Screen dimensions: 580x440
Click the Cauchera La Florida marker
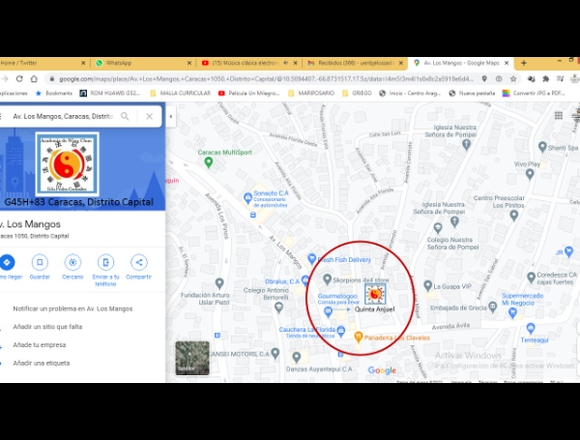point(341,330)
